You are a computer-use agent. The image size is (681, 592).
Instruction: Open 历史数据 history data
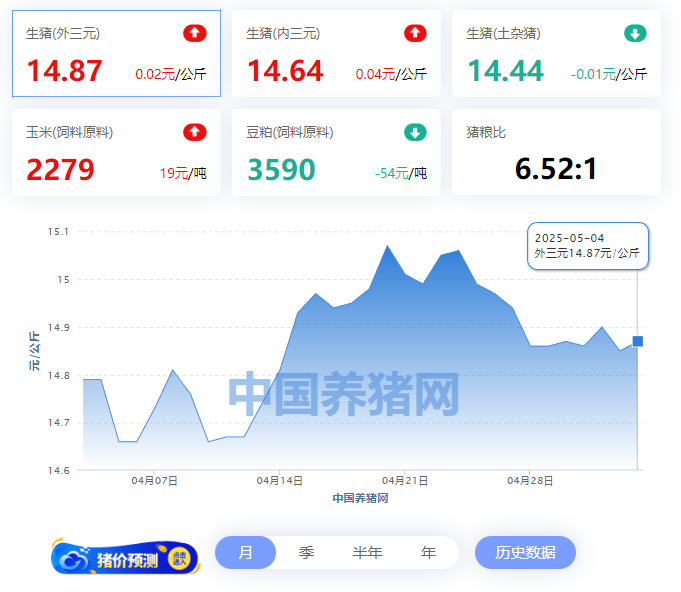point(525,553)
